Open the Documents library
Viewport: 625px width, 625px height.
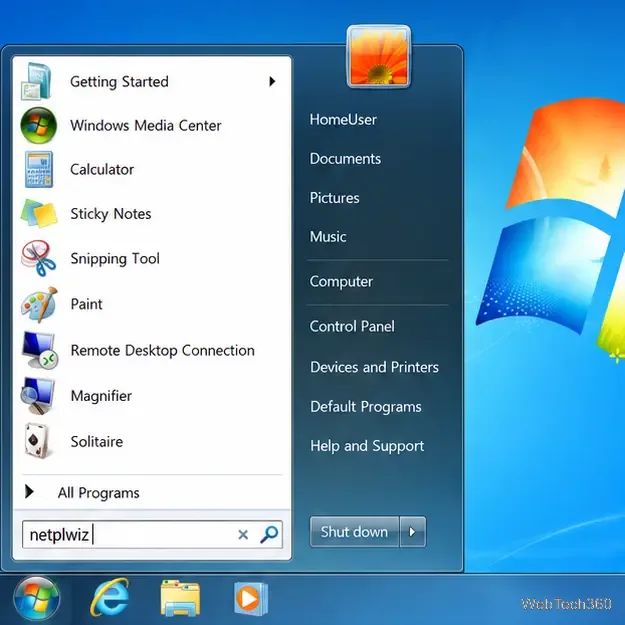(345, 159)
